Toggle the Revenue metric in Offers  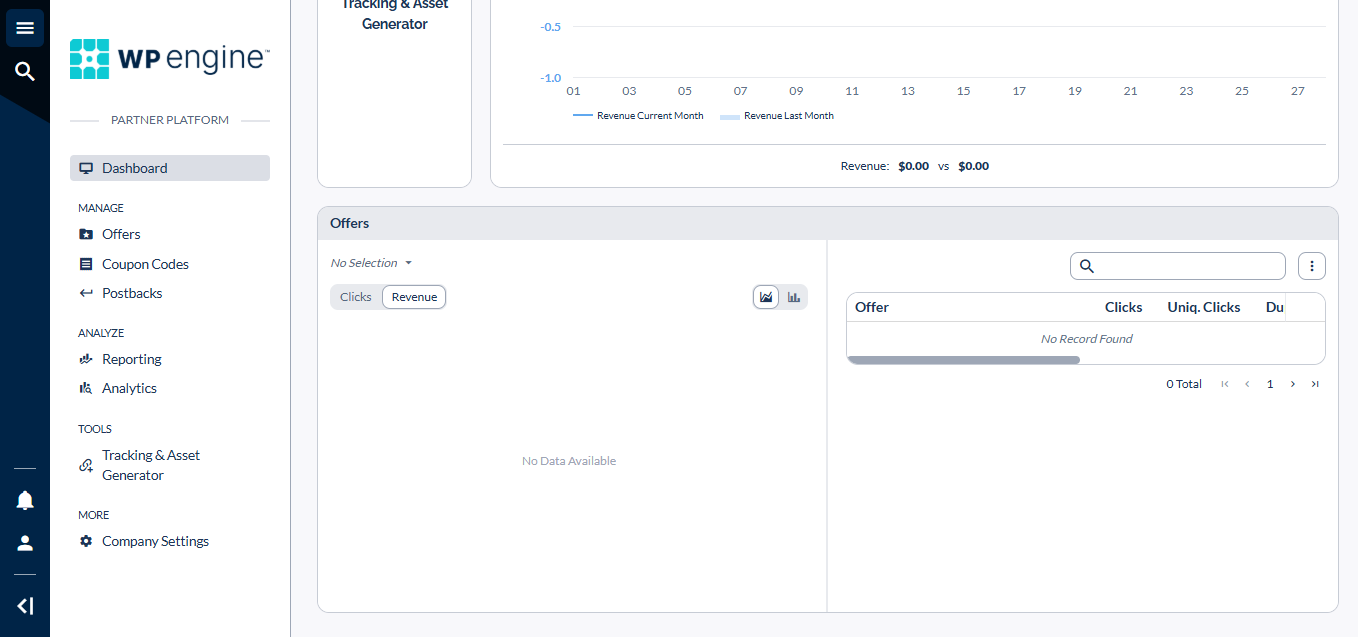tap(414, 297)
